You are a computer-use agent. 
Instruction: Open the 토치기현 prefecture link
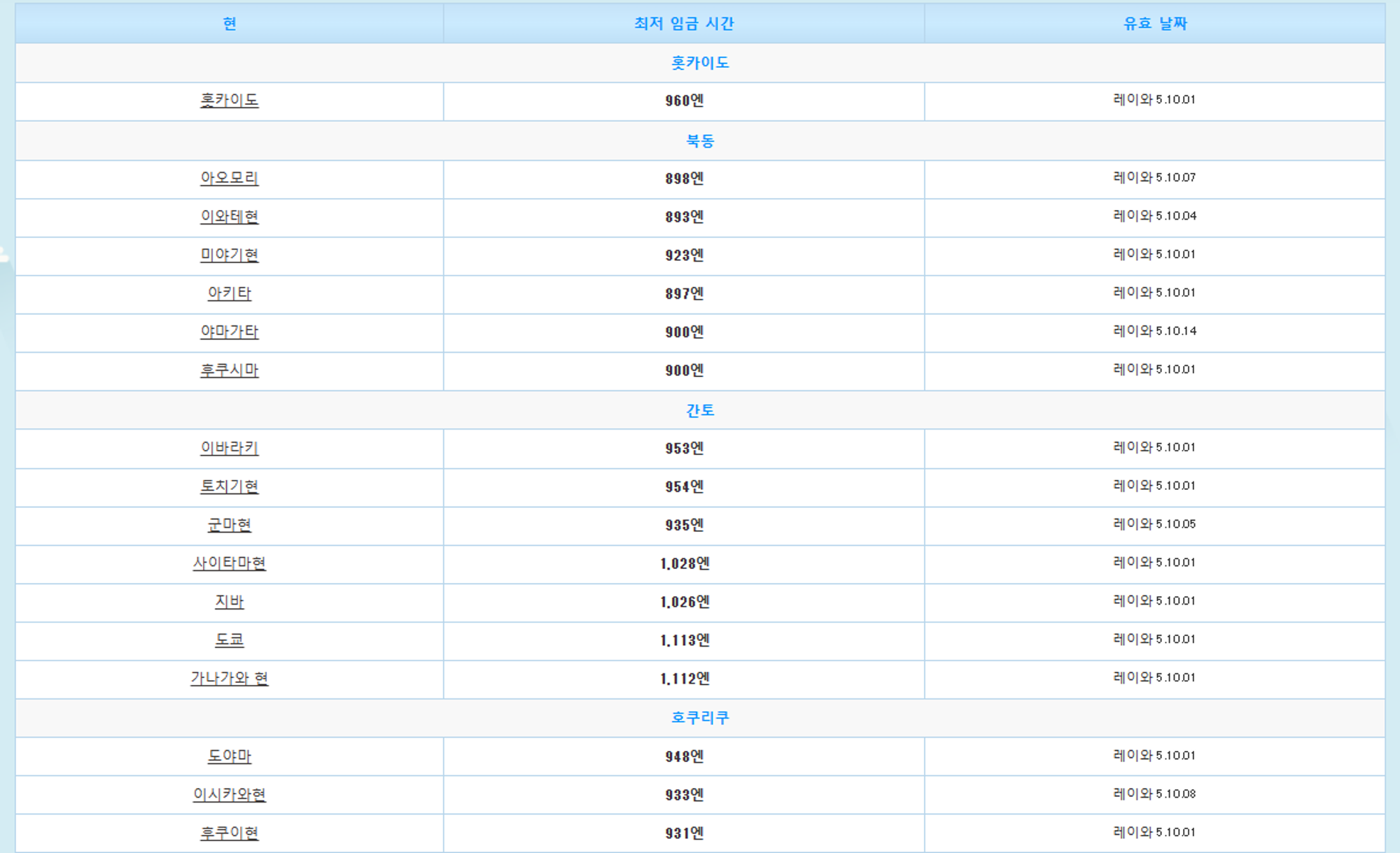click(x=230, y=486)
